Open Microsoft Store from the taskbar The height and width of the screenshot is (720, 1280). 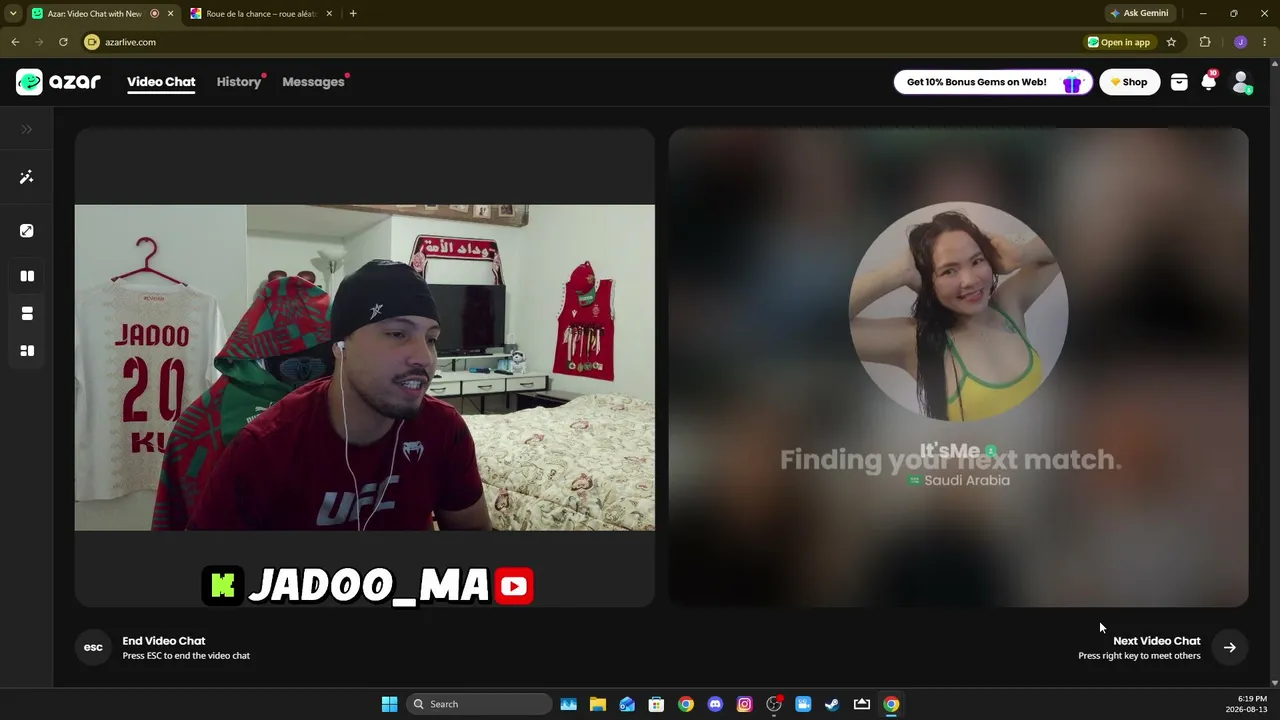[x=656, y=704]
